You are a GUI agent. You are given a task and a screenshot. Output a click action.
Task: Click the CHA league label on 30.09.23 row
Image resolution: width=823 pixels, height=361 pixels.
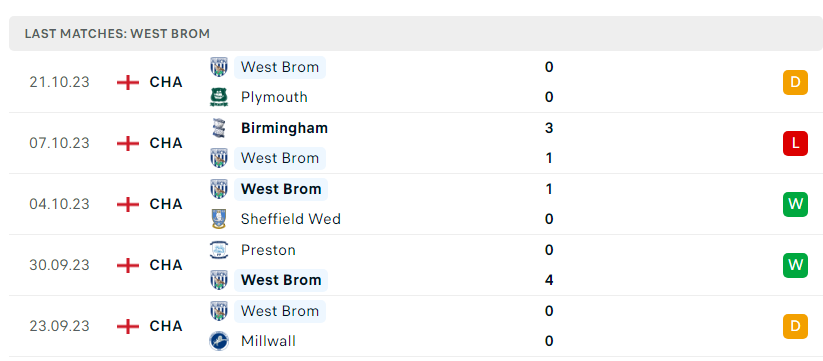point(166,265)
